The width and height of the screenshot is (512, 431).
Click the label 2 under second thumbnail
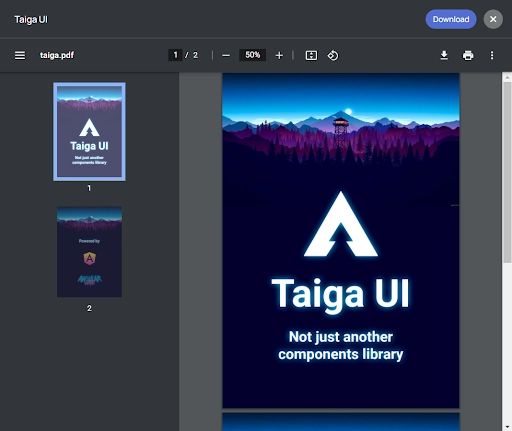coord(89,308)
